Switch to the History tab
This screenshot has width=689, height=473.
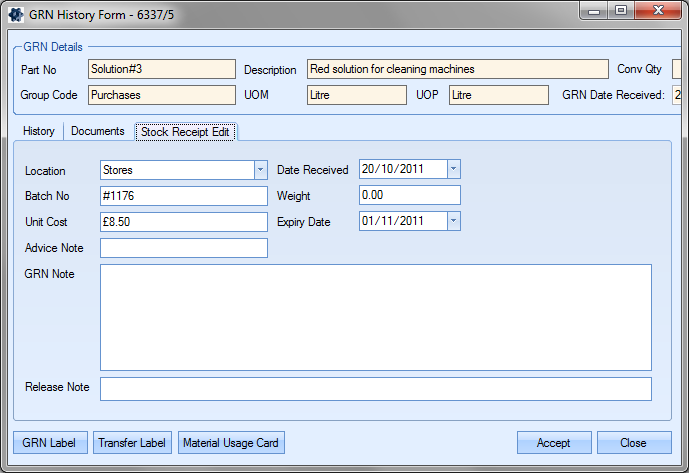(39, 131)
